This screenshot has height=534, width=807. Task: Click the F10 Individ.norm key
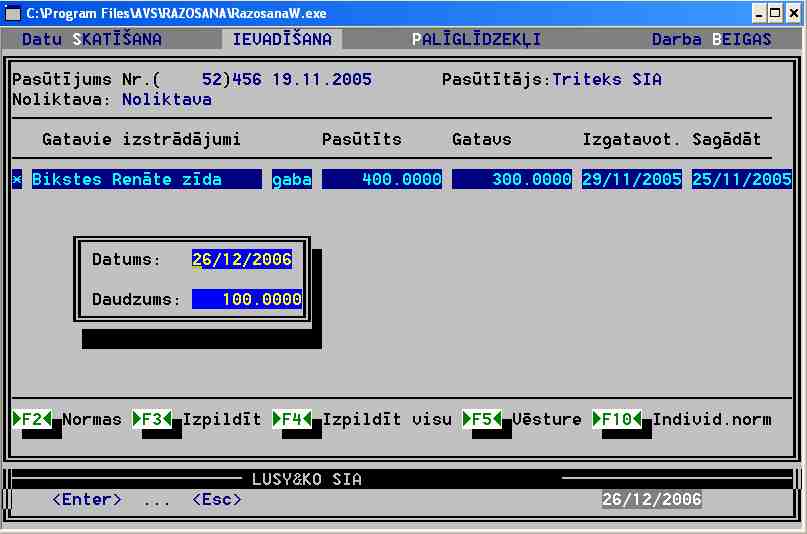pos(682,420)
